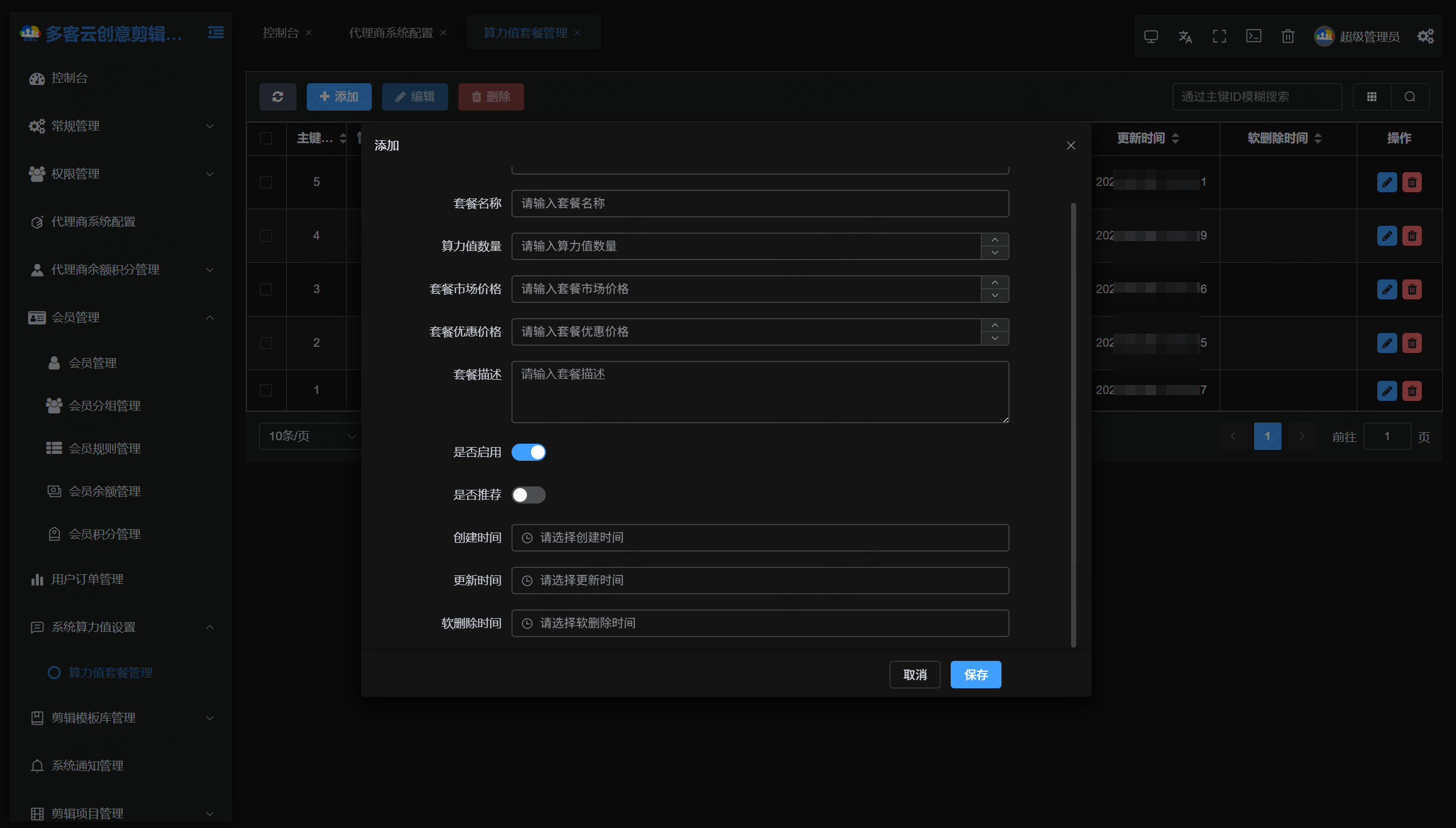Open layout settings gears icon top right
Viewport: 1456px width, 828px height.
coord(1425,36)
